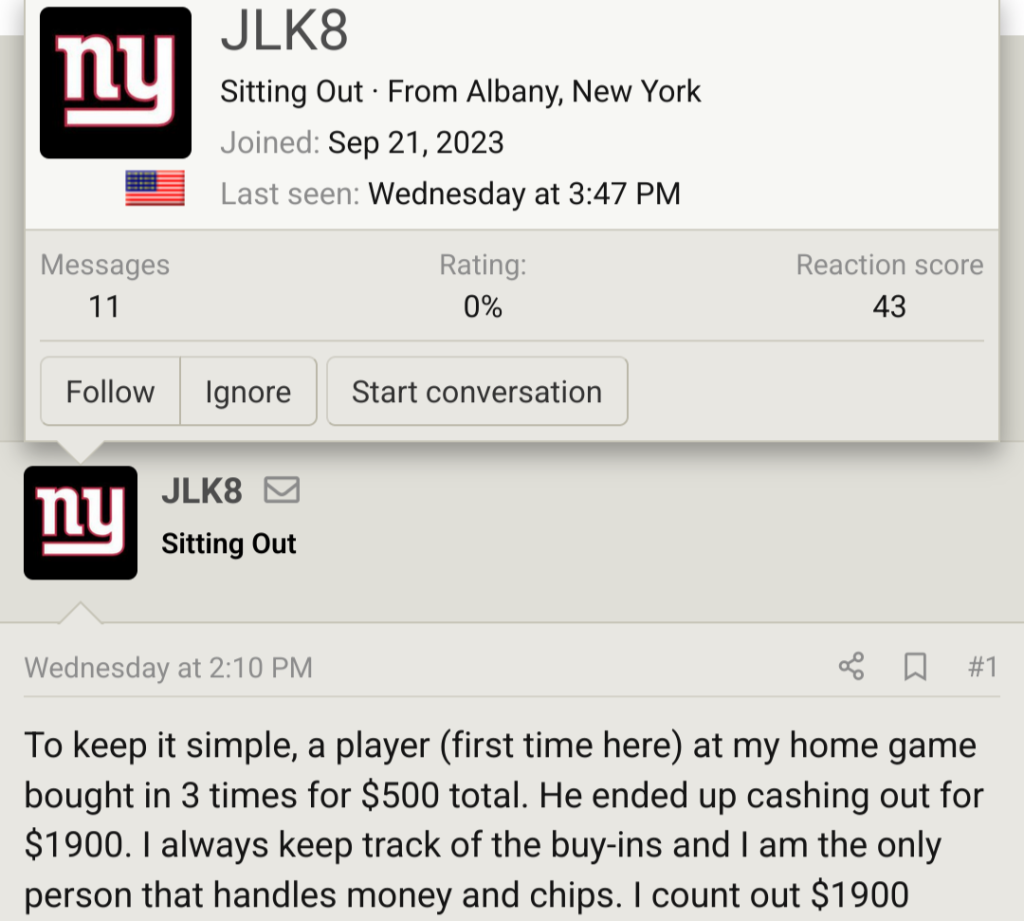Click the share icon on the post

click(x=851, y=666)
